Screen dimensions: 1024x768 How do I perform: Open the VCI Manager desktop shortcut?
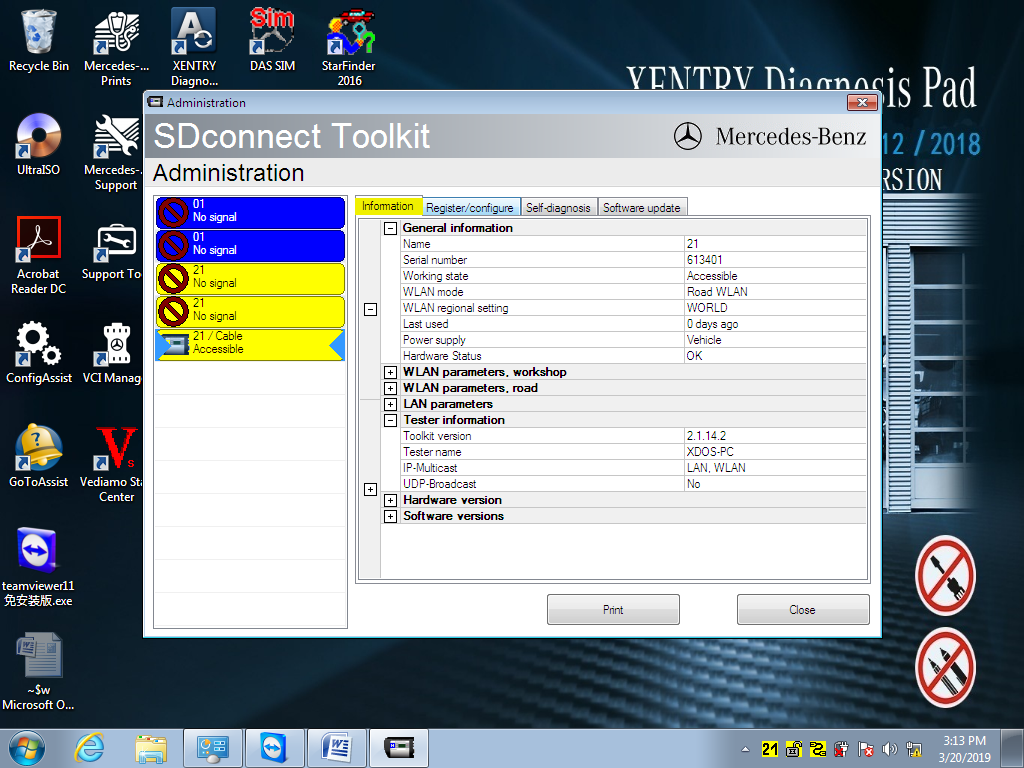112,352
